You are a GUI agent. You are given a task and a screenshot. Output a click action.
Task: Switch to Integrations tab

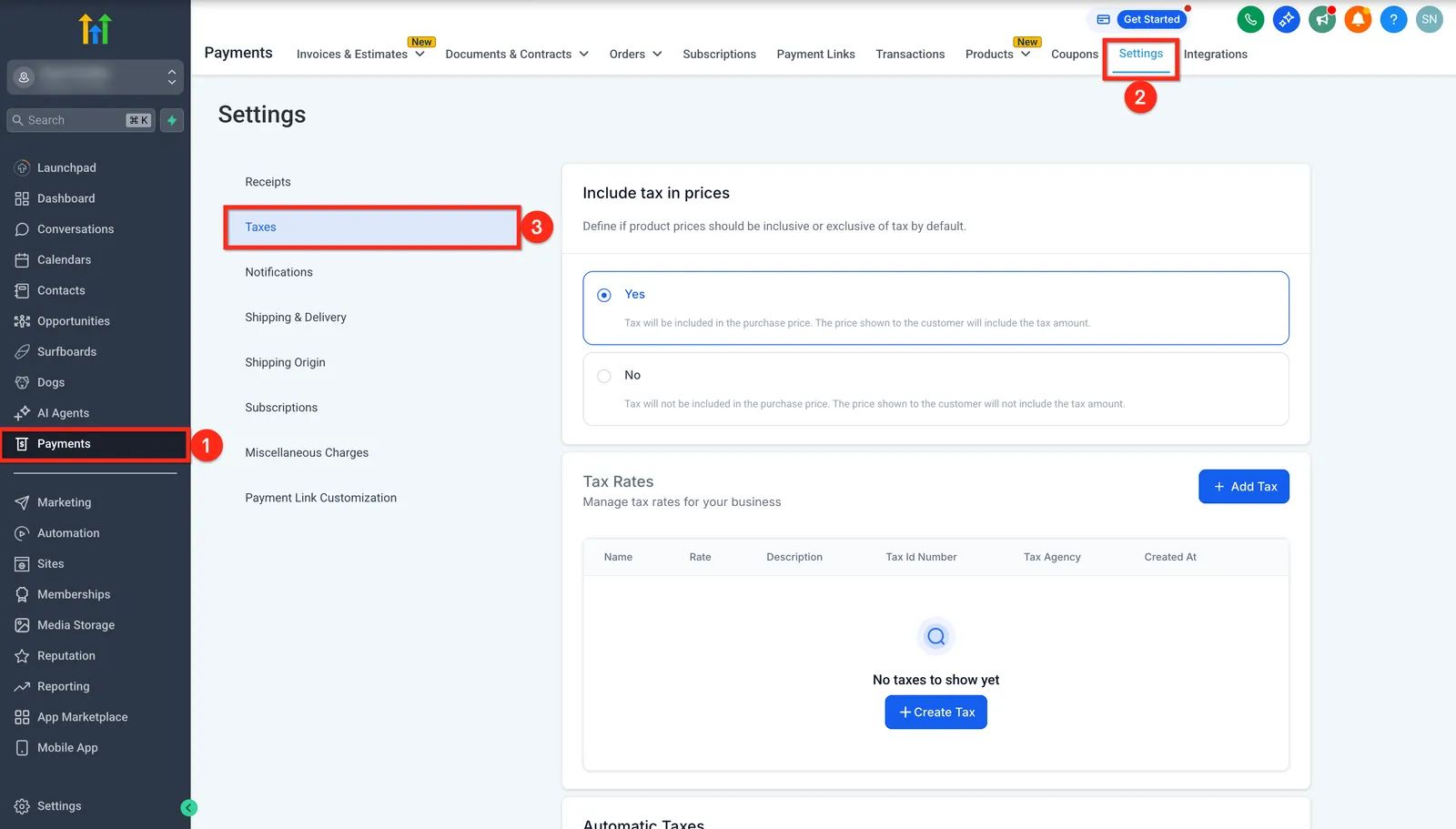[x=1215, y=54]
